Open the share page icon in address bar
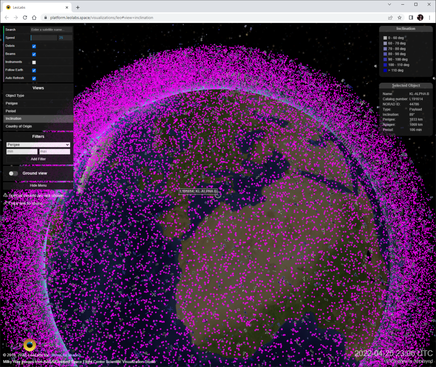The height and width of the screenshot is (367, 436). tap(390, 17)
